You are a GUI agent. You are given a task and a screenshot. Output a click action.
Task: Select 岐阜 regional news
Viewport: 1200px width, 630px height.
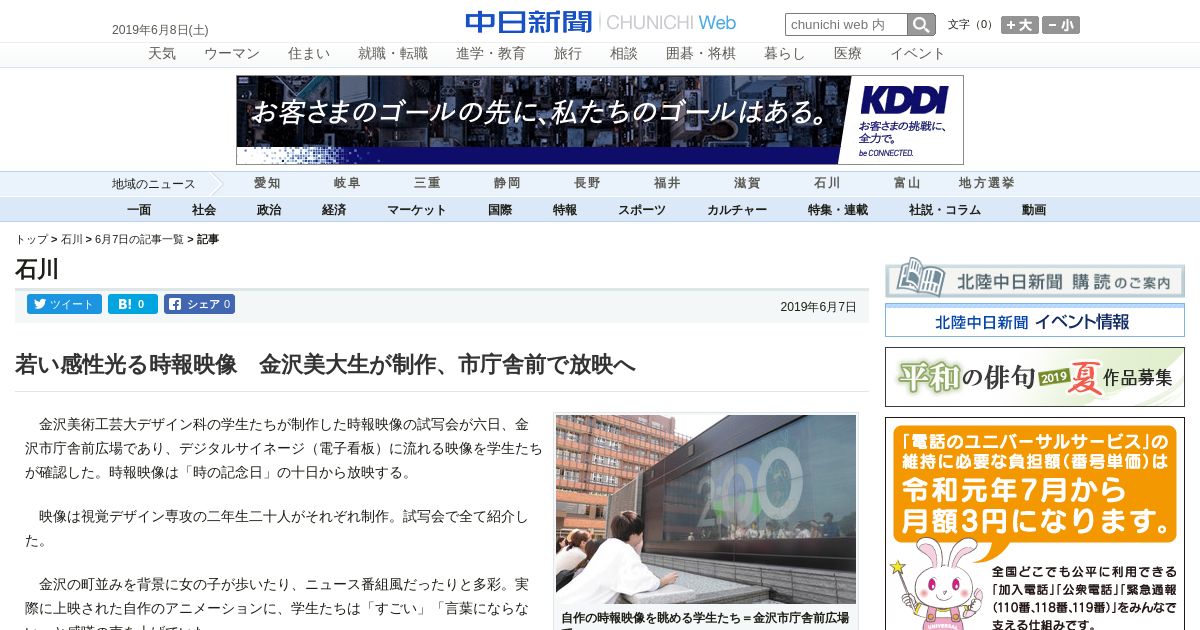click(x=347, y=183)
